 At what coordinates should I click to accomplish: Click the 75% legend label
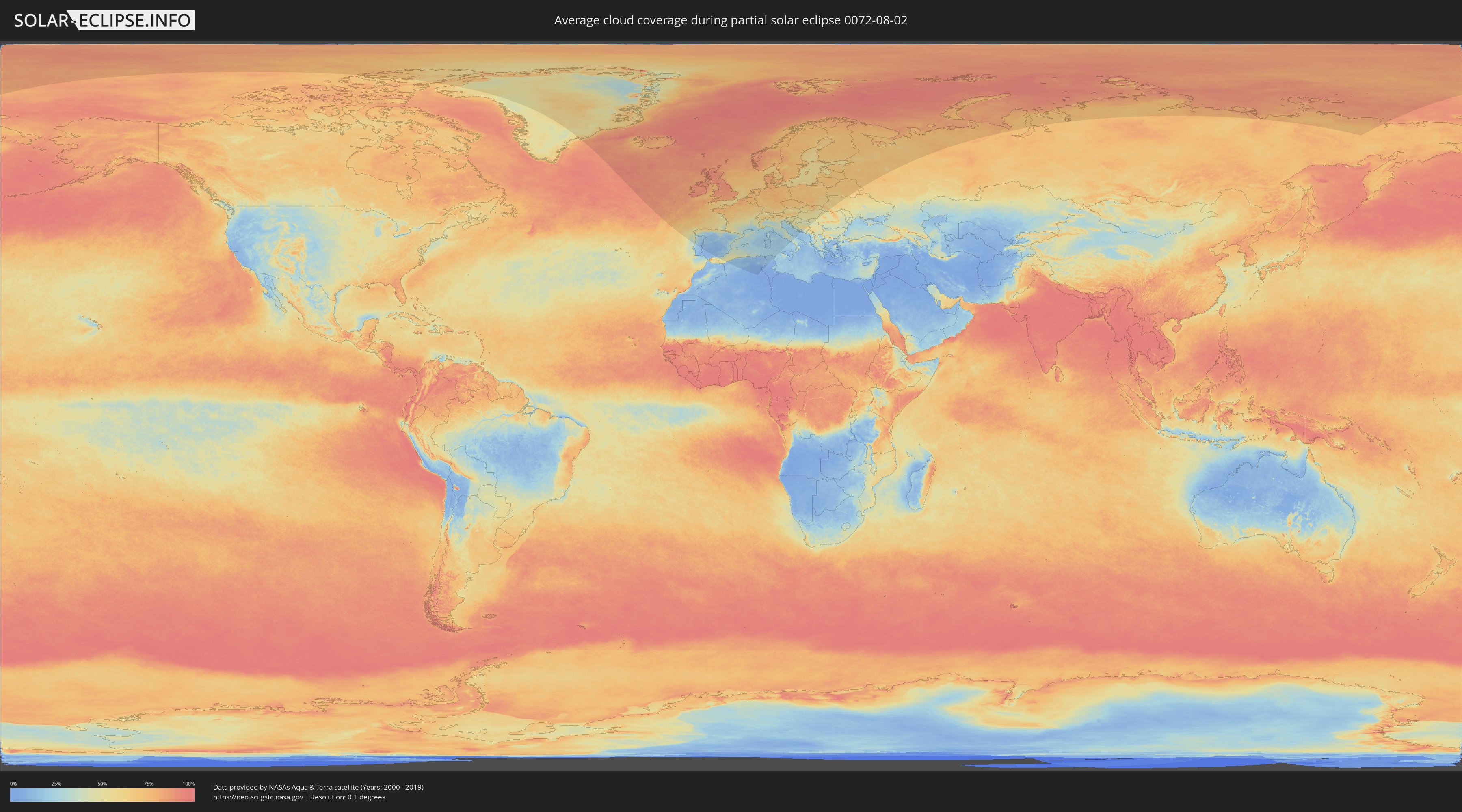click(x=148, y=784)
